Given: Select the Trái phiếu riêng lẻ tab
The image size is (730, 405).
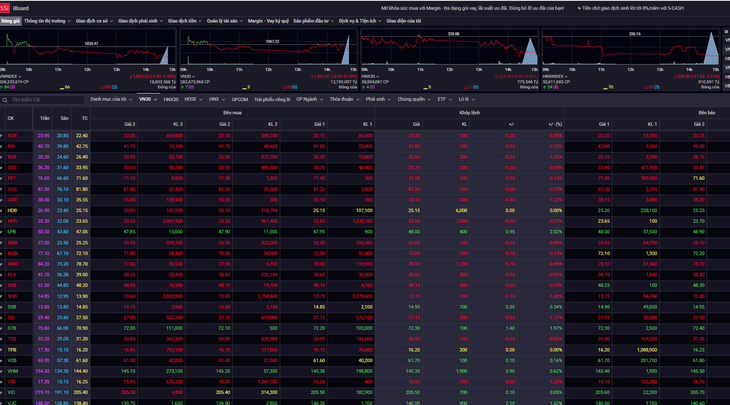Looking at the screenshot, I should click(272, 100).
